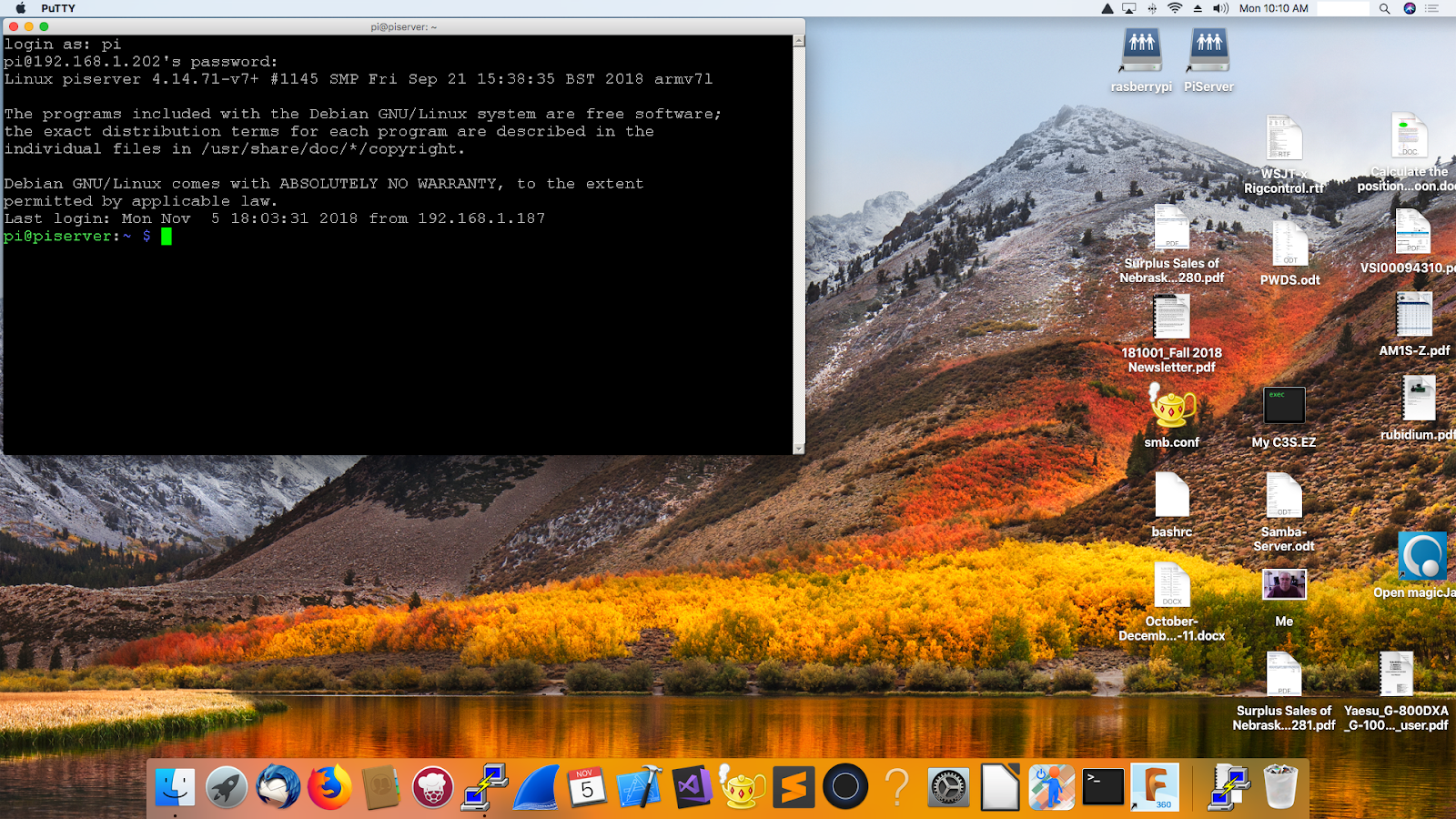Select the Calculate the position doc file
This screenshot has width=1456, height=819.
click(x=1409, y=153)
